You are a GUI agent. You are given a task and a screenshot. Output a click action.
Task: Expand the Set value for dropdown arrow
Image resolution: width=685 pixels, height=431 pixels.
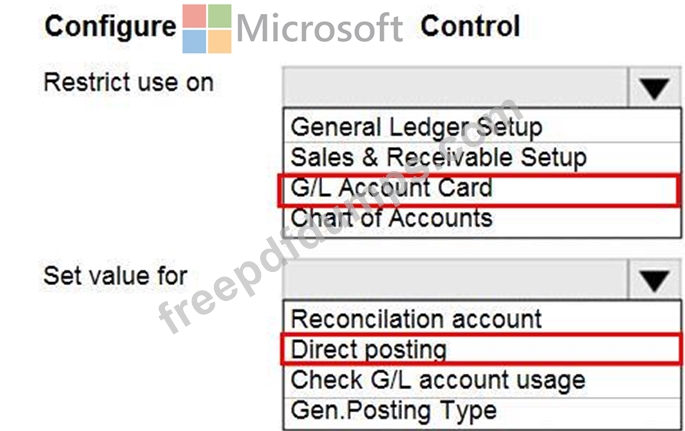point(654,281)
